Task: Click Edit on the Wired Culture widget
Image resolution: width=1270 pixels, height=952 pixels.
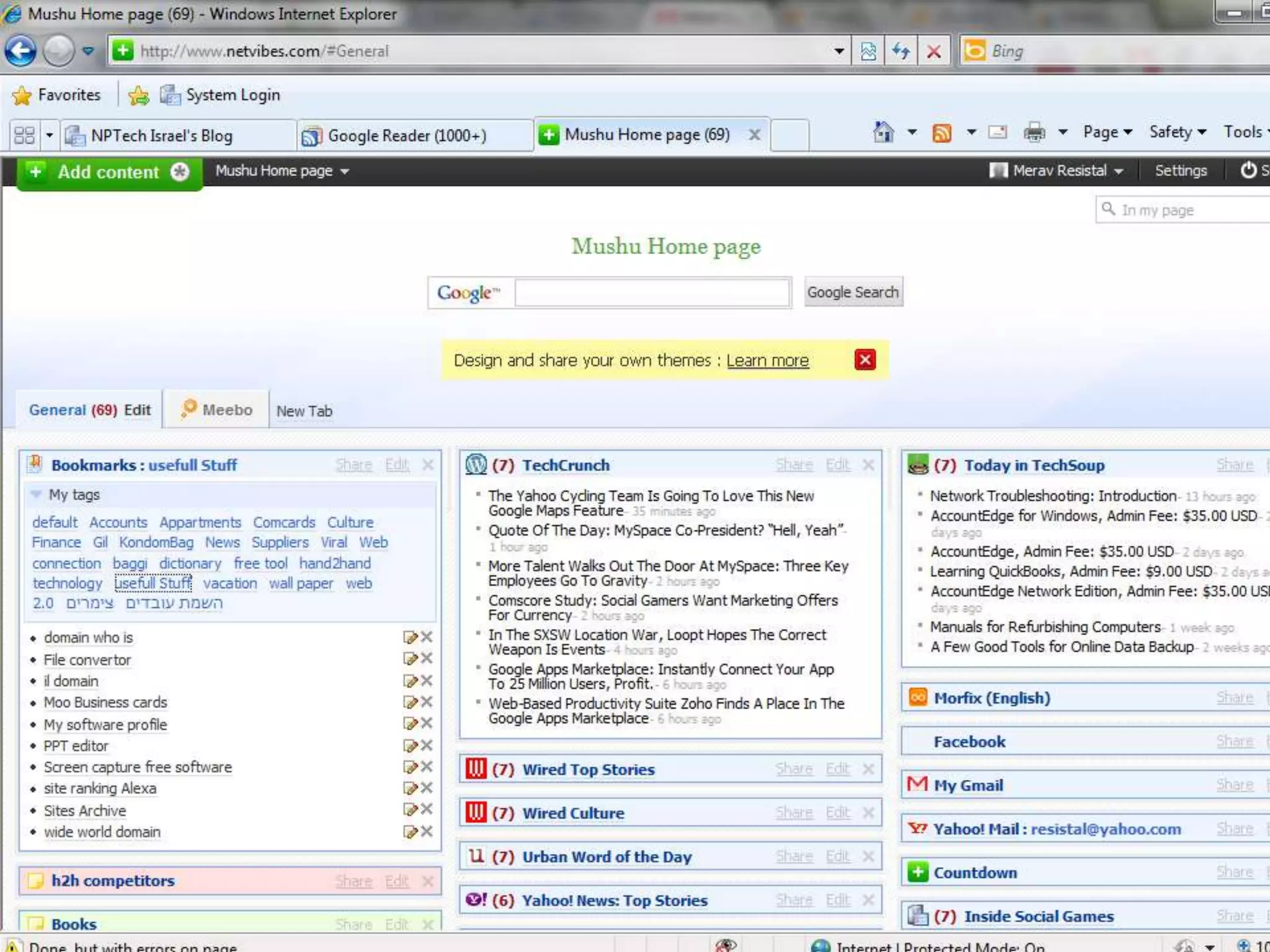Action: pos(837,813)
